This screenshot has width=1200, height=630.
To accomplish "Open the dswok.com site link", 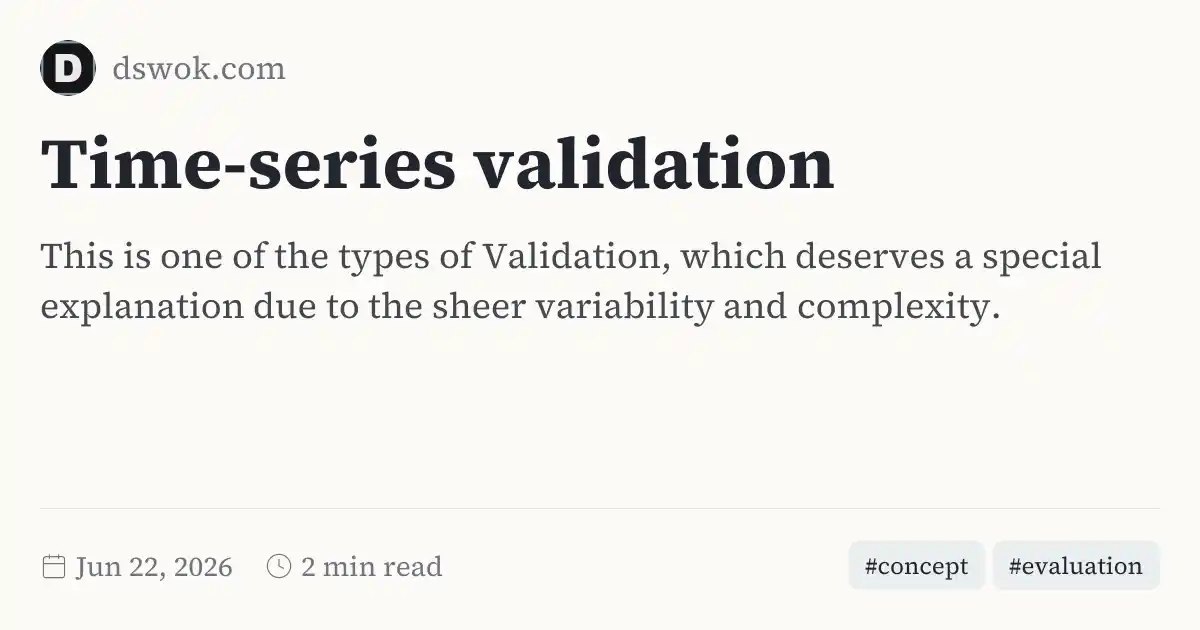I will (198, 68).
